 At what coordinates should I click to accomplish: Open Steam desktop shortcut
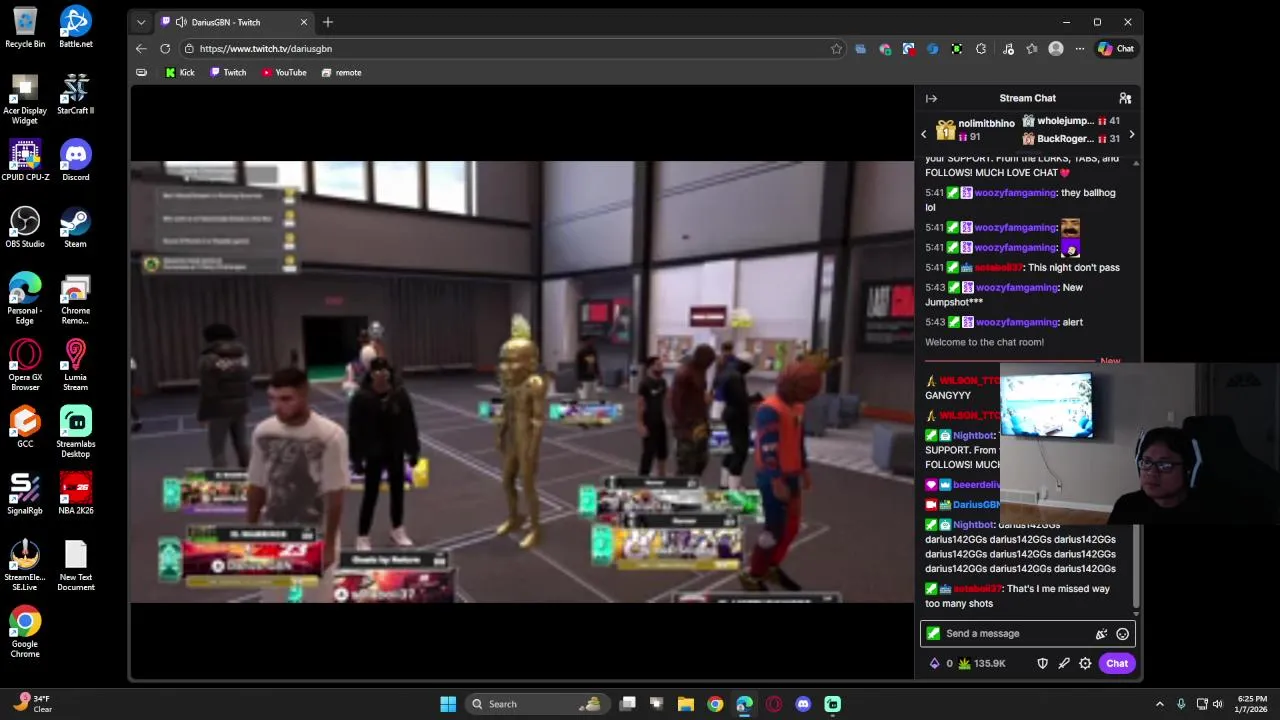(75, 227)
